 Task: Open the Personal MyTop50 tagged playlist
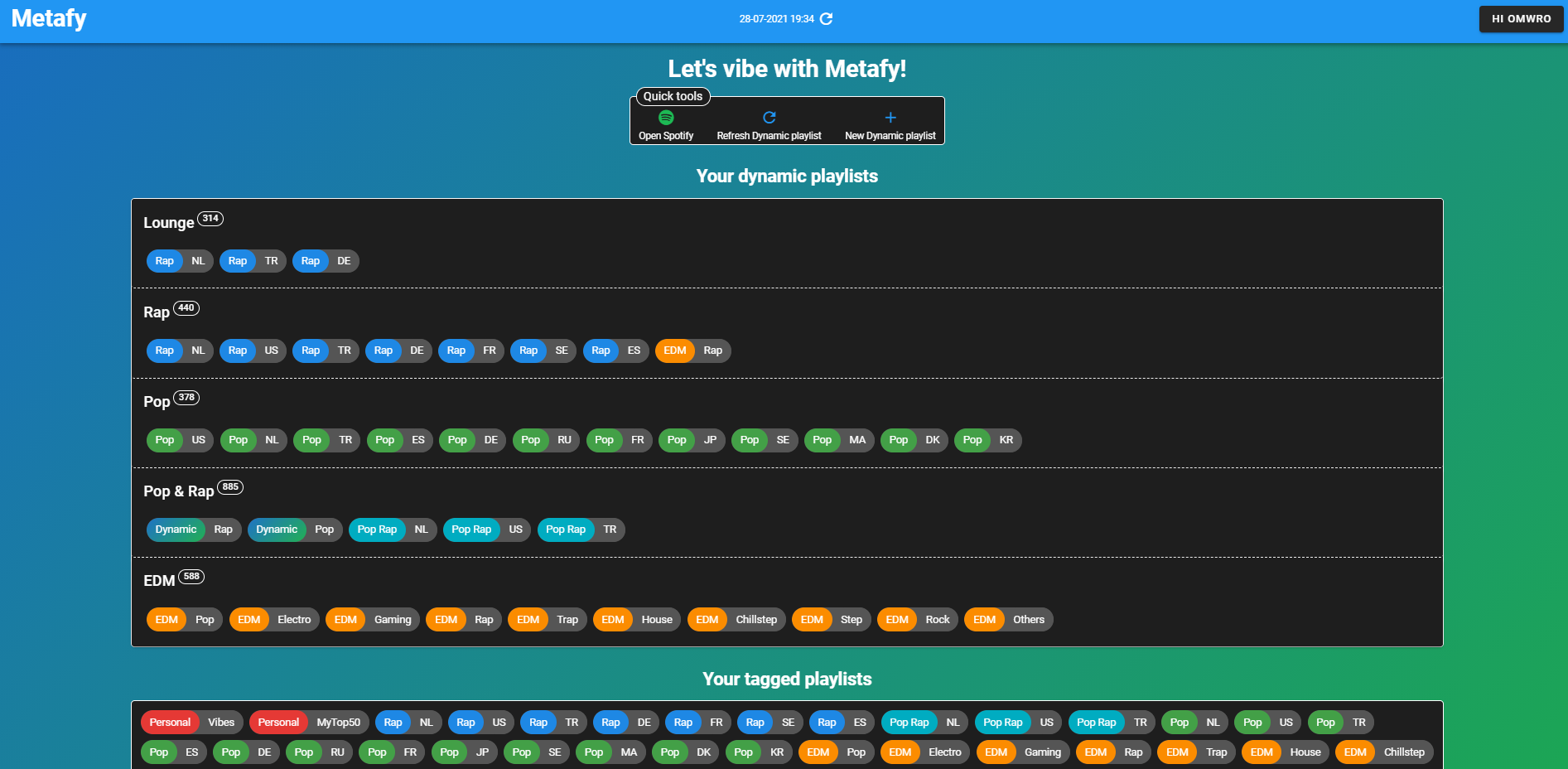click(x=310, y=723)
